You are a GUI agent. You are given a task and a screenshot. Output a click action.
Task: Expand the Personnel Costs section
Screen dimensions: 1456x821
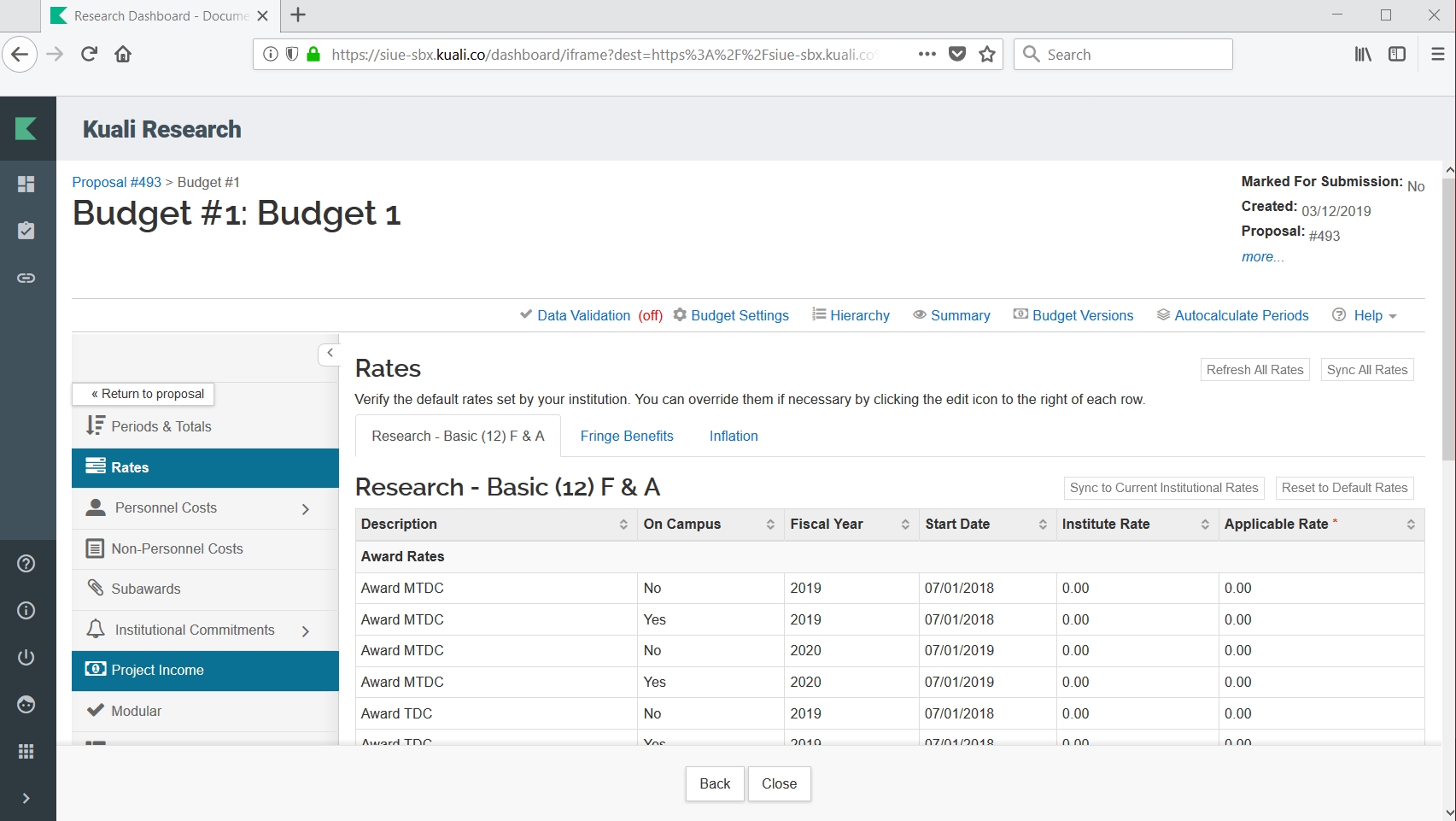pos(306,509)
